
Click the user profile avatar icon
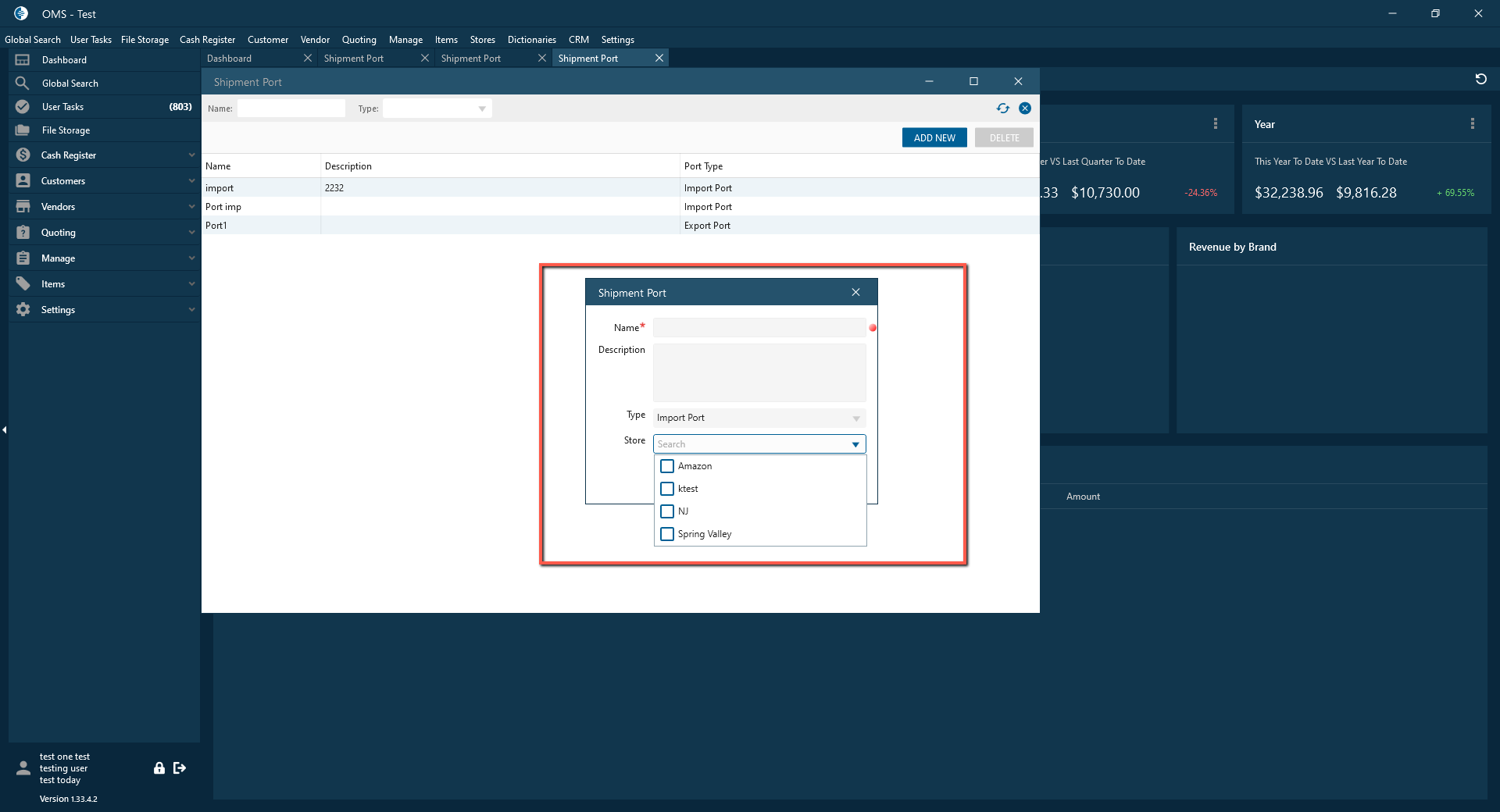pos(23,768)
